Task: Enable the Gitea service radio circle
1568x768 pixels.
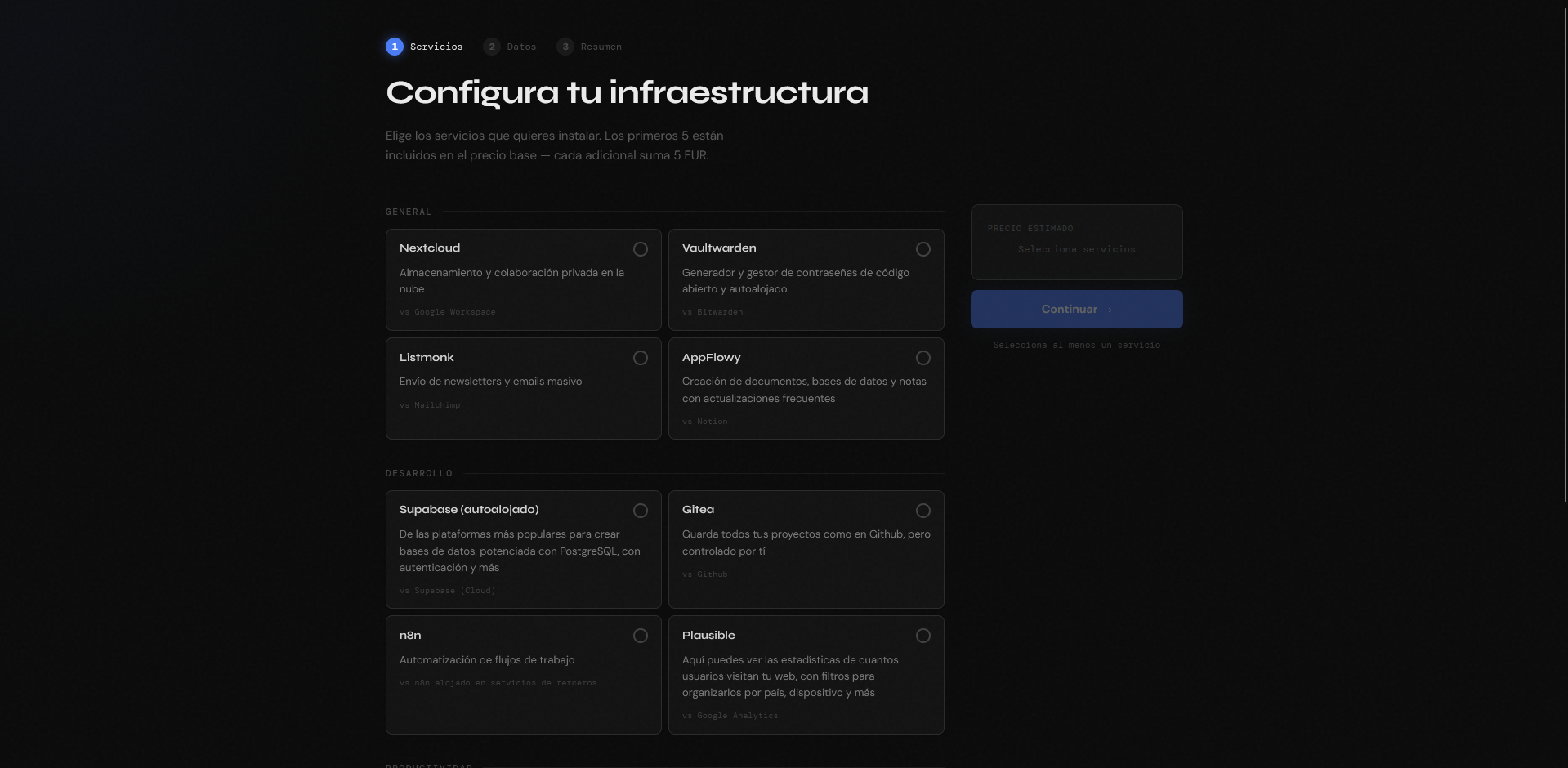Action: click(923, 511)
